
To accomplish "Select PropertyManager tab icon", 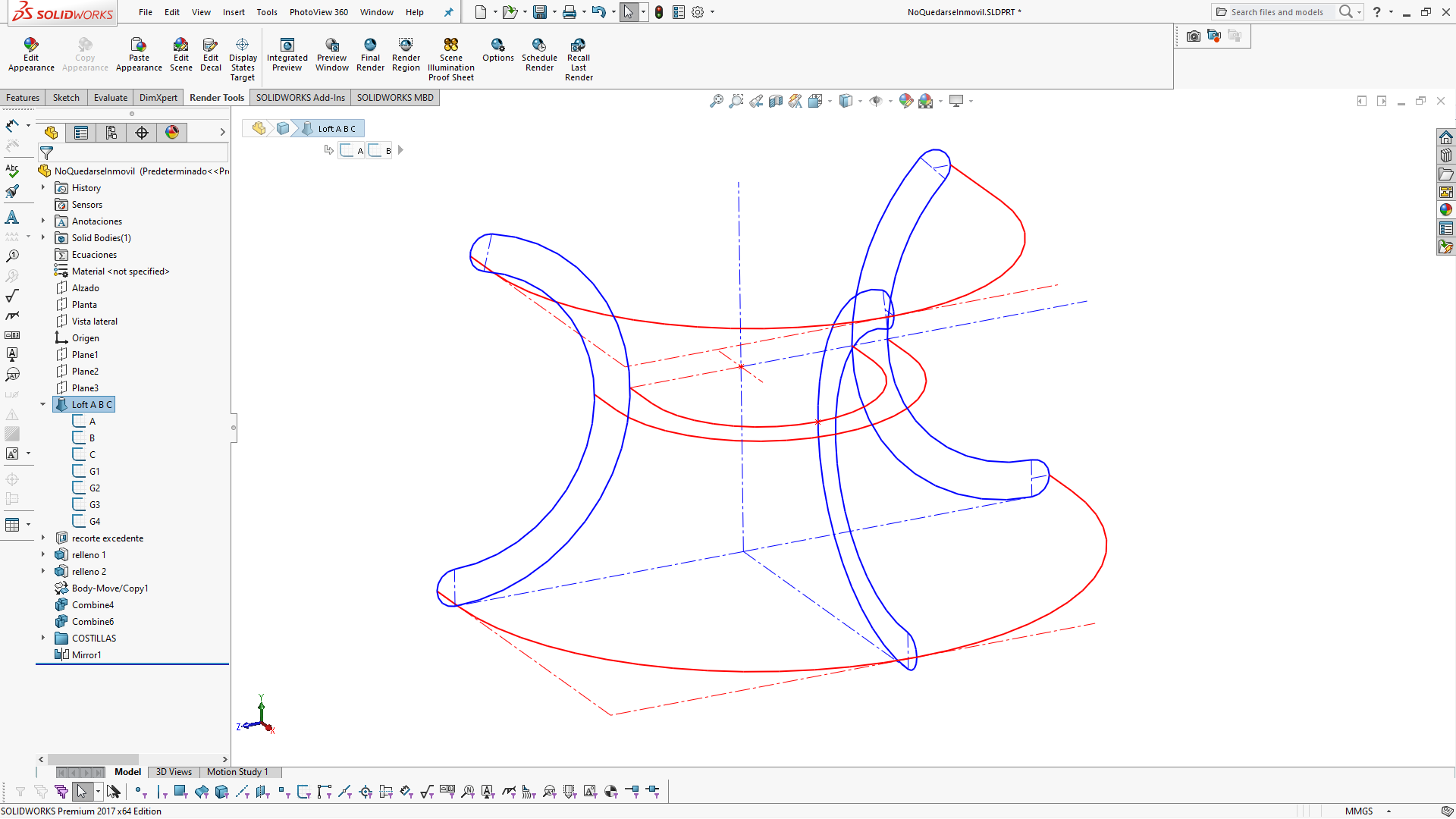I will pyautogui.click(x=81, y=133).
